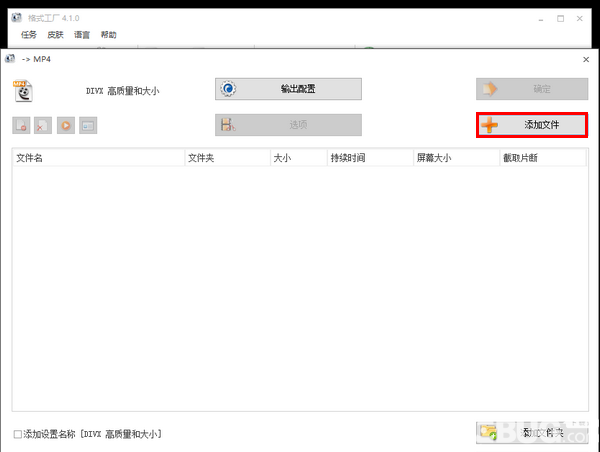The width and height of the screenshot is (600, 452).
Task: Minimize the 格式工厂 main window
Action: pyautogui.click(x=541, y=18)
